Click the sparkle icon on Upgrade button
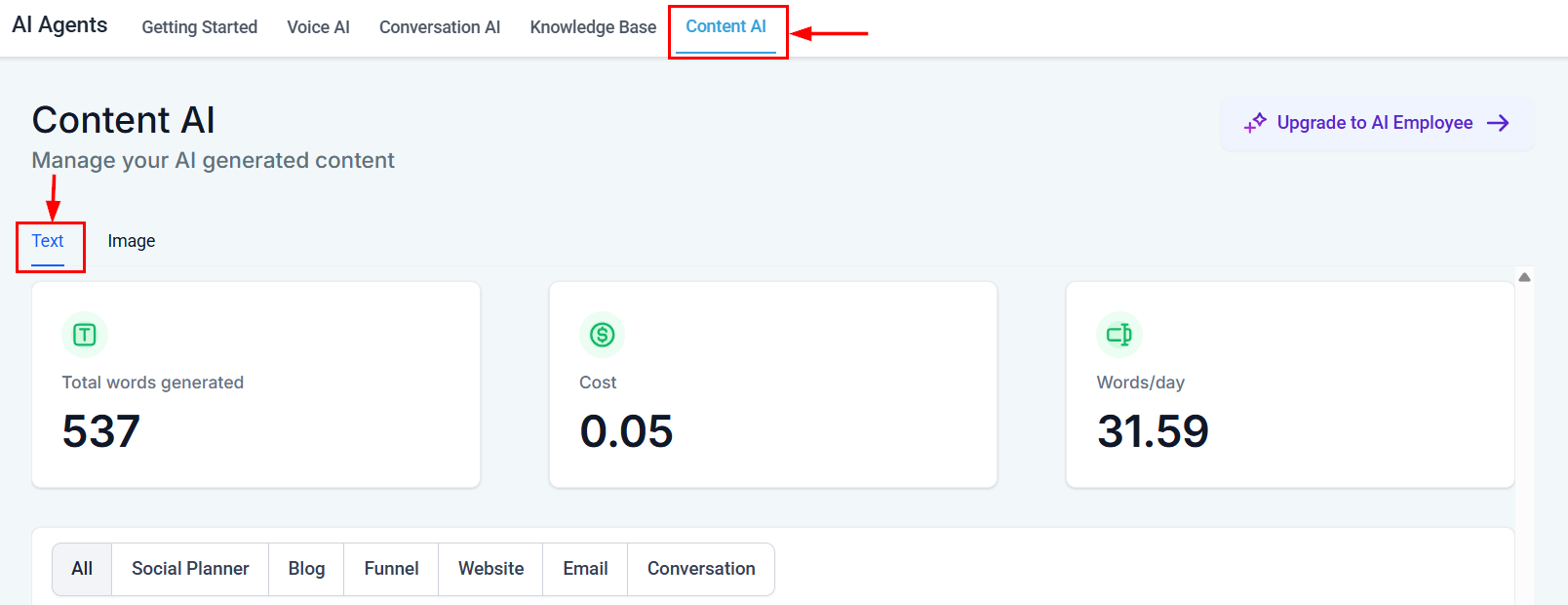1568x605 pixels. pyautogui.click(x=1256, y=122)
